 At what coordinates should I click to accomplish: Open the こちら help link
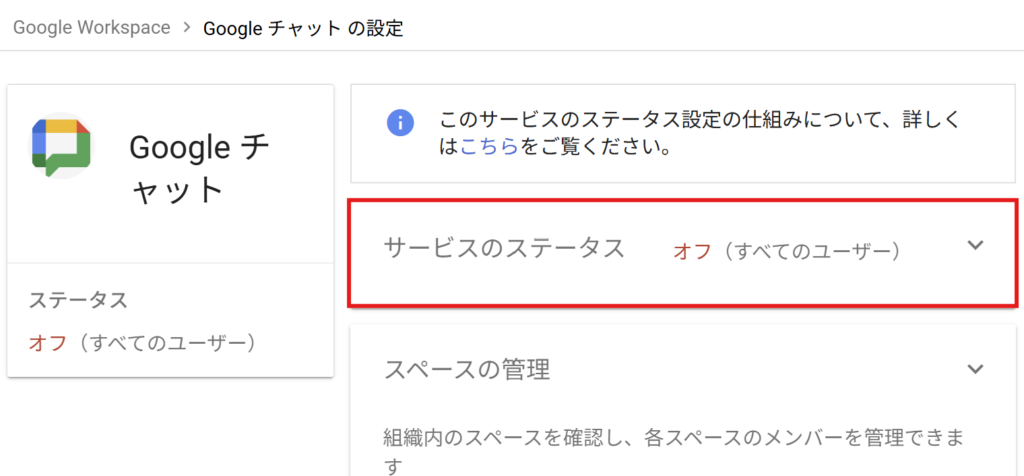[x=489, y=148]
